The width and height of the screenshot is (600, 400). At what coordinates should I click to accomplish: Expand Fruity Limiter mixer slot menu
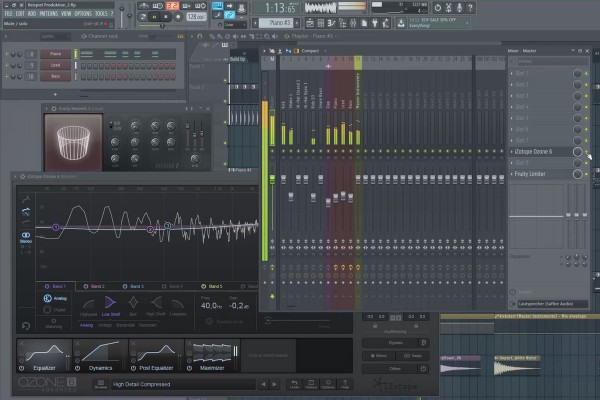[512, 174]
